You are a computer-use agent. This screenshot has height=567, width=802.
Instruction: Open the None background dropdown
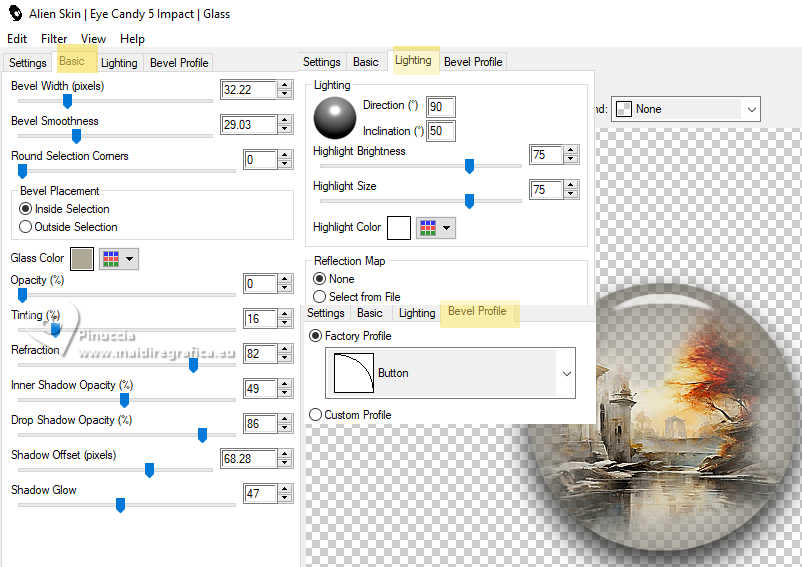[751, 109]
